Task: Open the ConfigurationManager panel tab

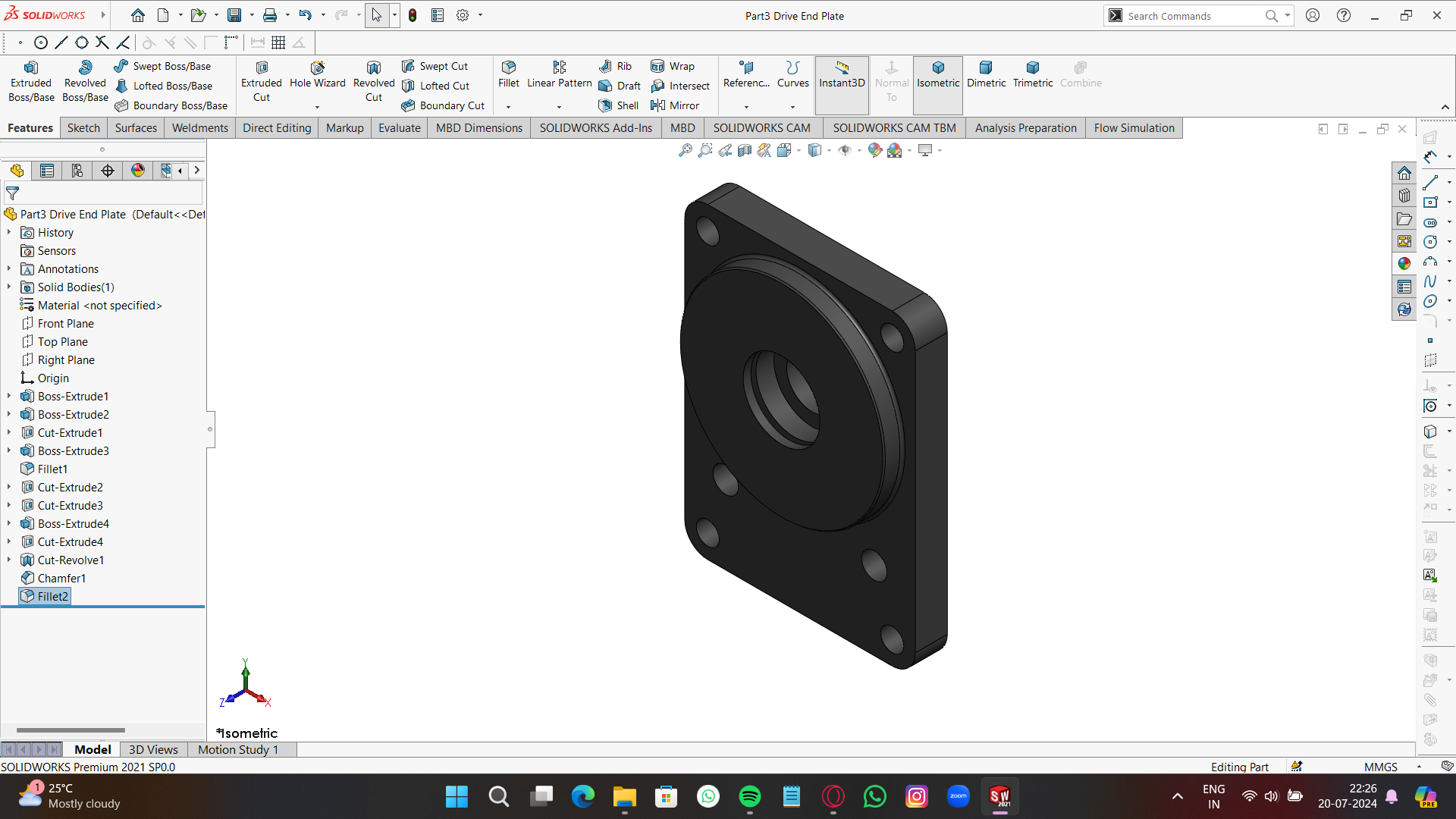Action: click(x=77, y=171)
